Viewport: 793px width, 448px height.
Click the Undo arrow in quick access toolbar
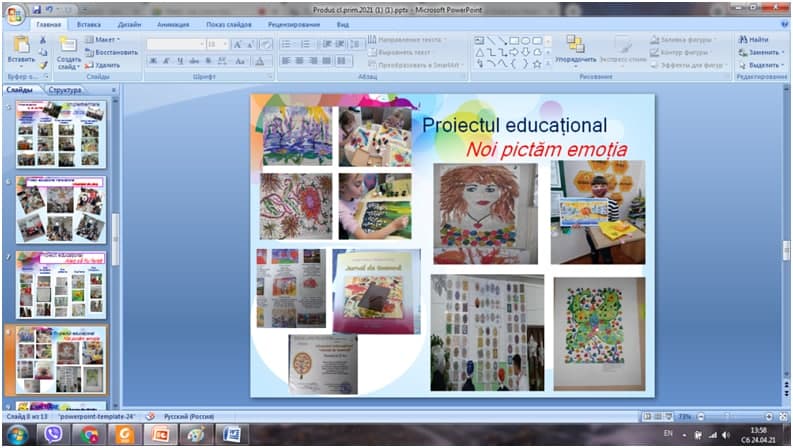click(x=49, y=9)
